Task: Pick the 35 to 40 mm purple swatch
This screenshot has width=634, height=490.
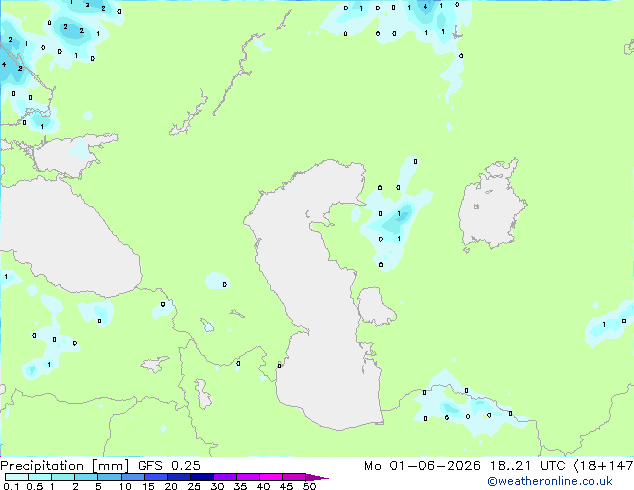Action: pos(247,477)
